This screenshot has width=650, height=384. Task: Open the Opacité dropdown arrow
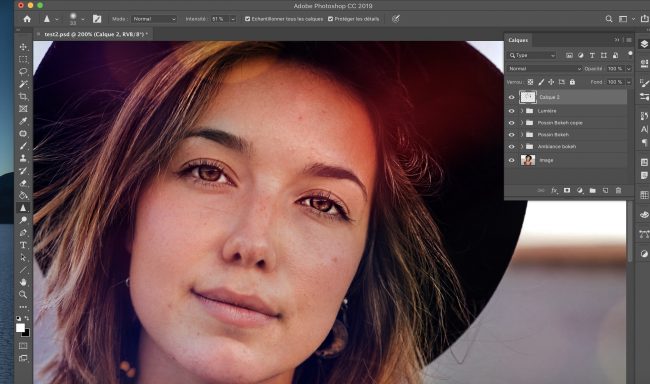[x=628, y=69]
